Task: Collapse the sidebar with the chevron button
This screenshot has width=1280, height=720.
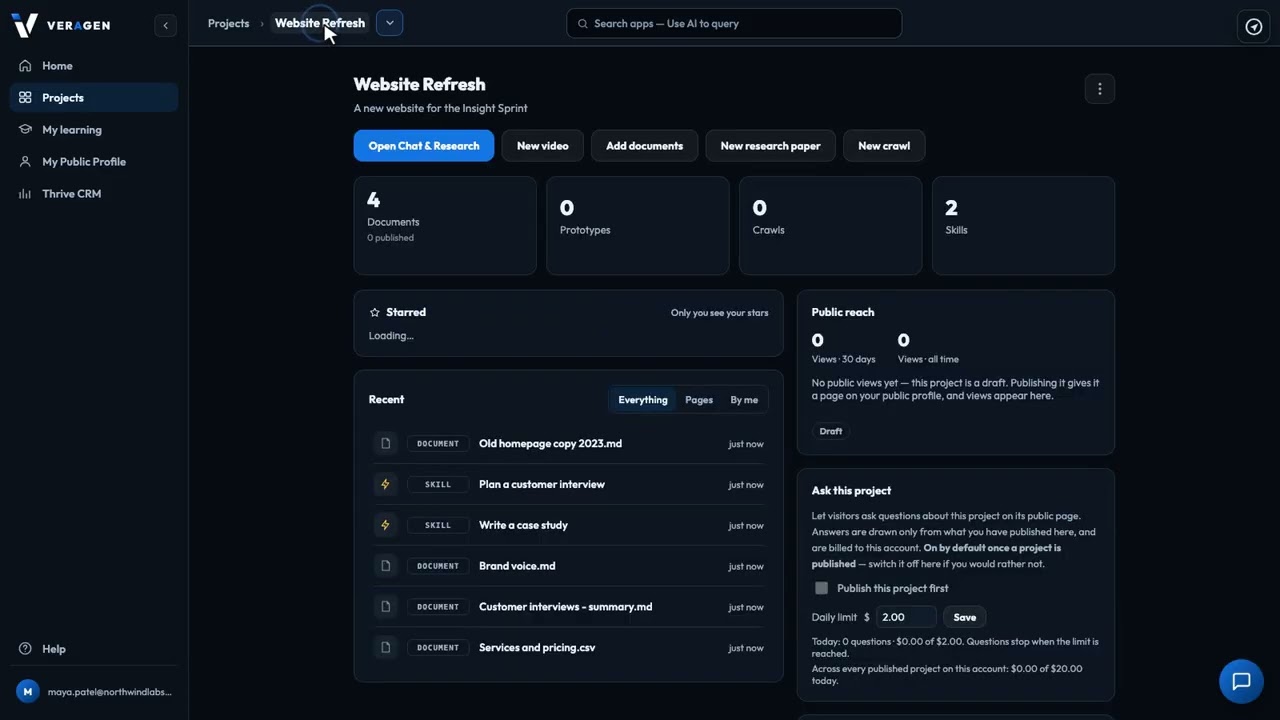Action: (x=165, y=25)
